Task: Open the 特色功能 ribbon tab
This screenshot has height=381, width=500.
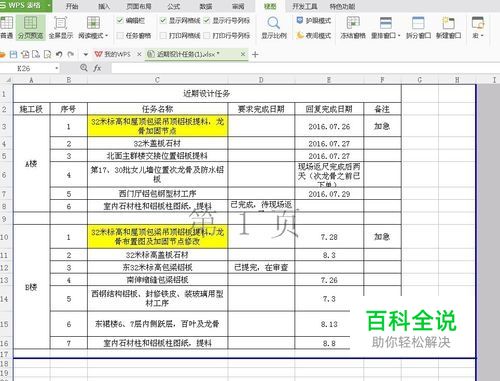Action: tap(342, 6)
